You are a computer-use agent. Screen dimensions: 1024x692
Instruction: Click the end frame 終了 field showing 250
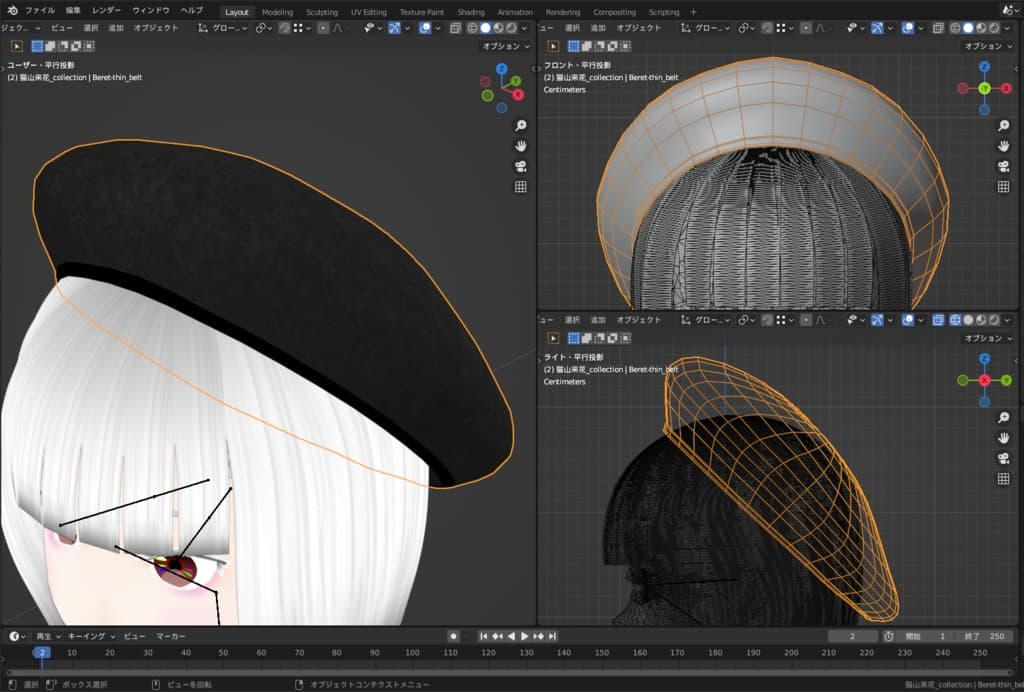[x=984, y=636]
